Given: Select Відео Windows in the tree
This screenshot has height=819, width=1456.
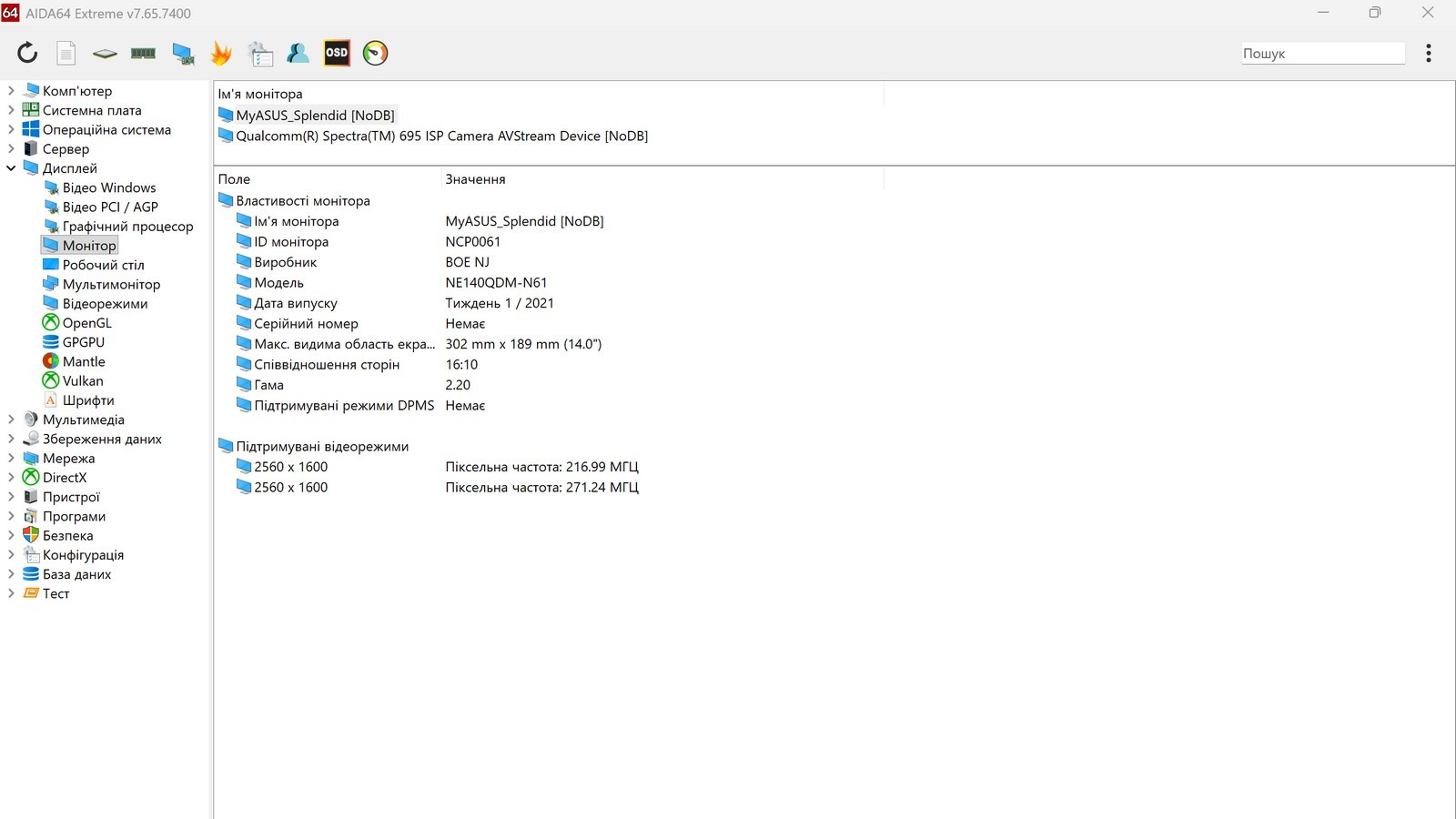Looking at the screenshot, I should [x=109, y=187].
